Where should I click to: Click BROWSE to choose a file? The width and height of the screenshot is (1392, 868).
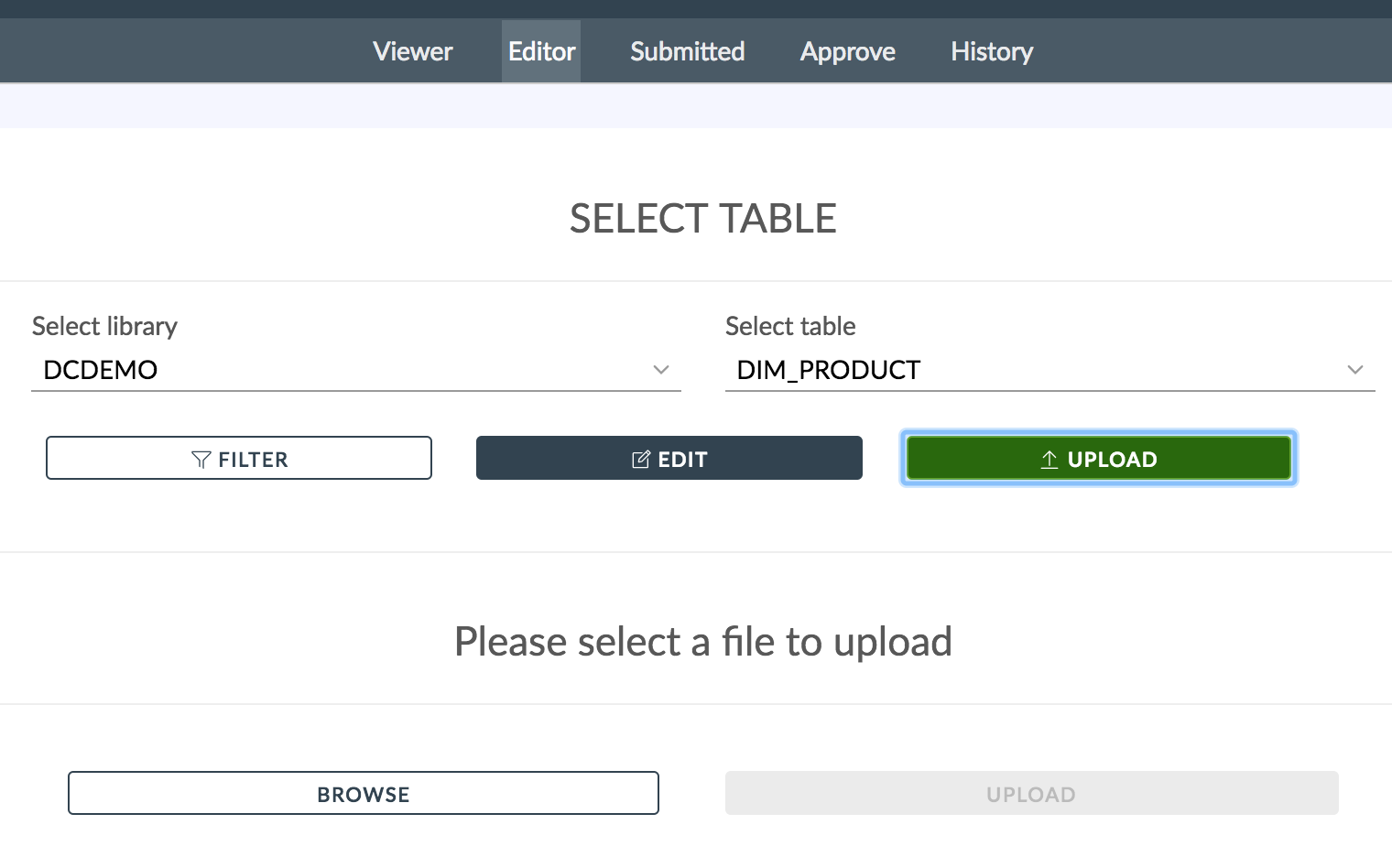click(364, 793)
